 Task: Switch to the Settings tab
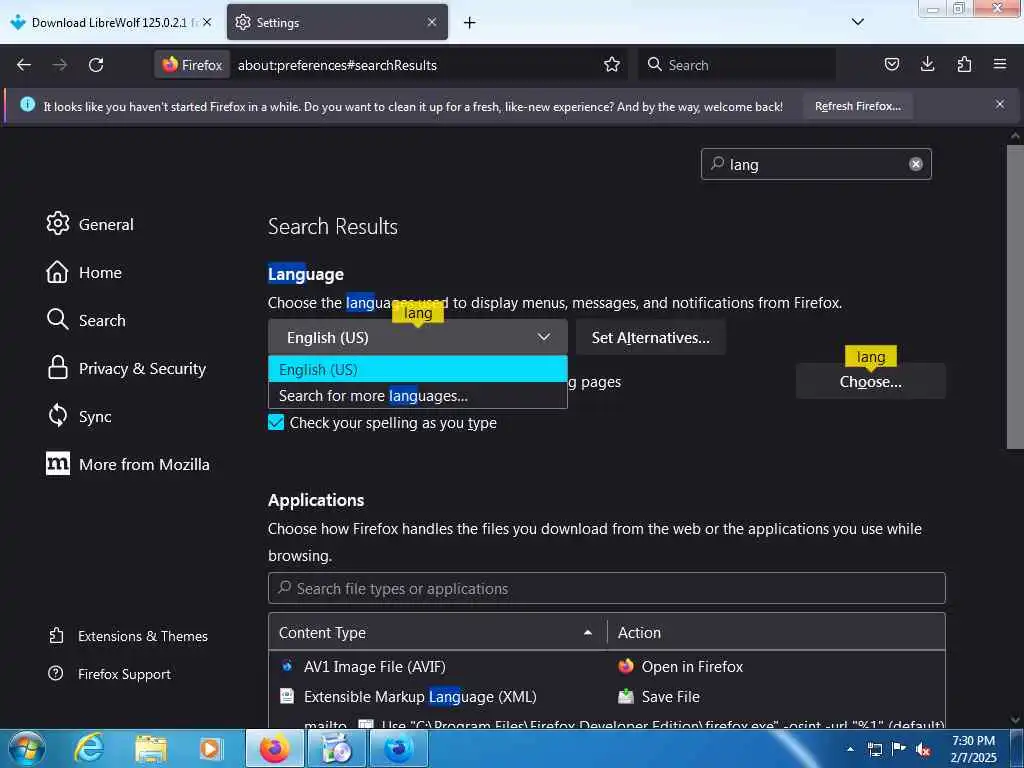point(337,22)
